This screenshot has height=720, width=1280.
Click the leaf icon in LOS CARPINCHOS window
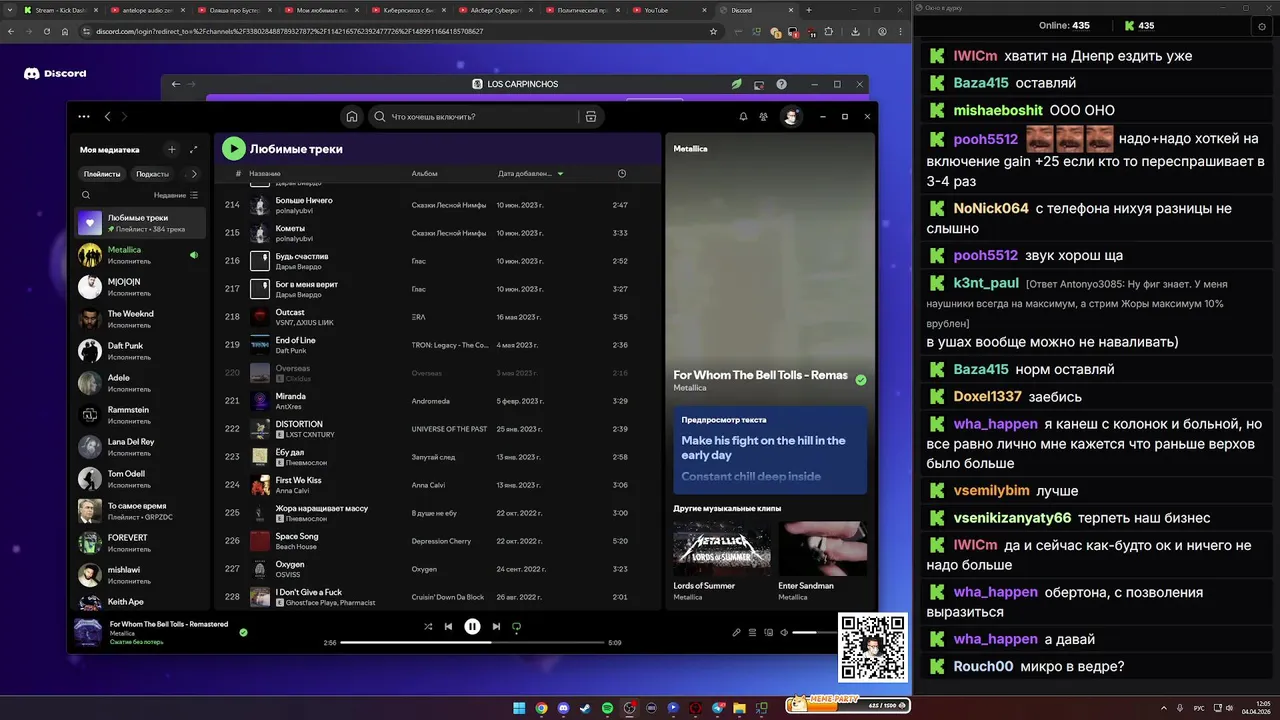(x=737, y=84)
